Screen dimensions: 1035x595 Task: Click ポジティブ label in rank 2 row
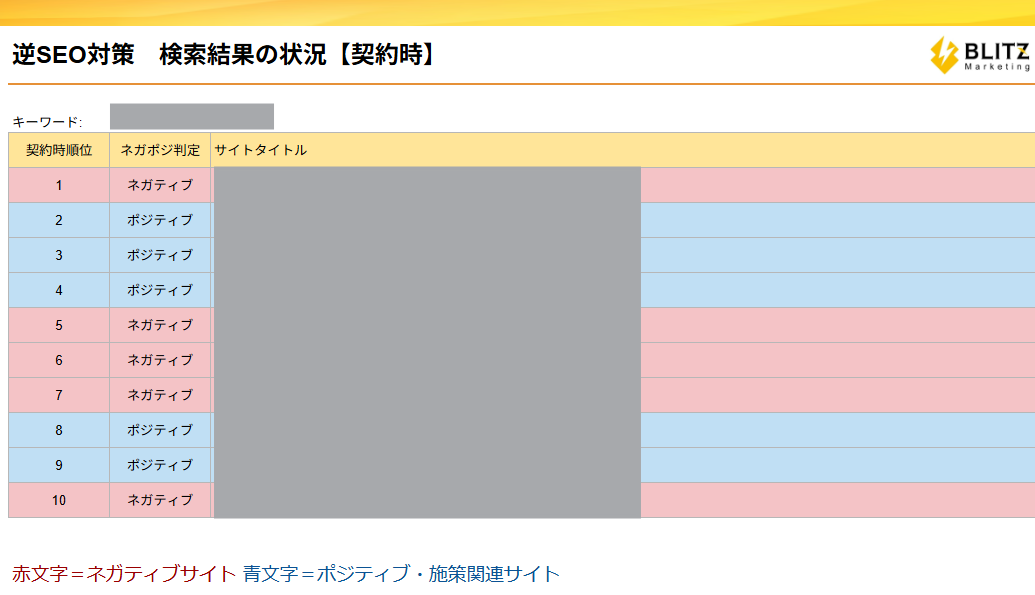tap(160, 220)
